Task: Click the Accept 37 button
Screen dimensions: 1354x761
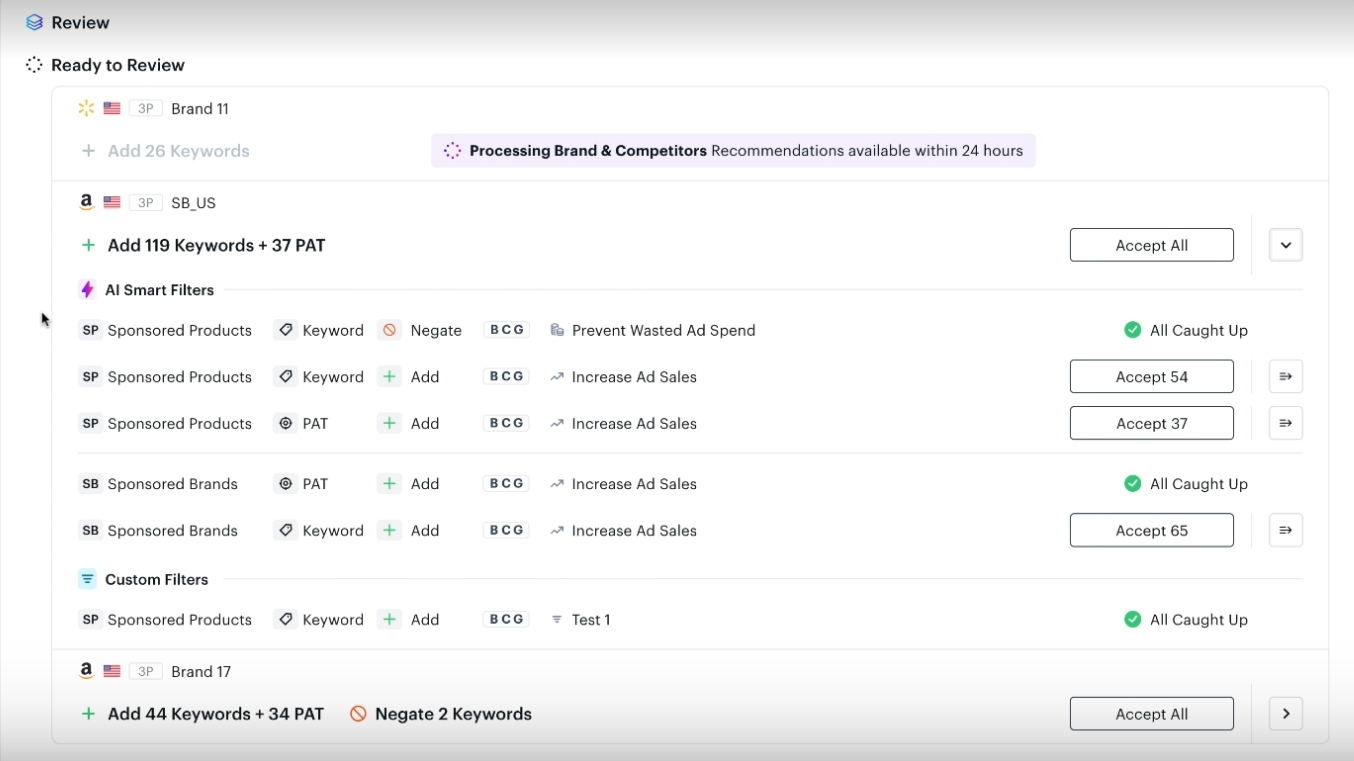Action: 1152,423
